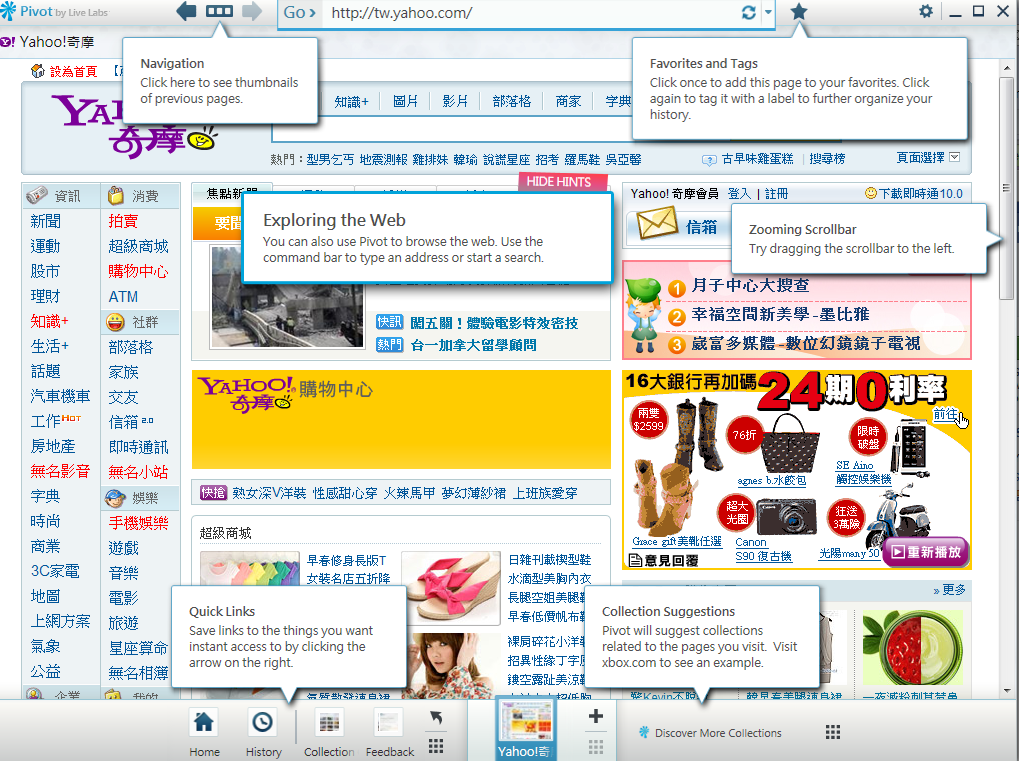The height and width of the screenshot is (761, 1019).
Task: Click the refresh icon in address bar
Action: 749,12
